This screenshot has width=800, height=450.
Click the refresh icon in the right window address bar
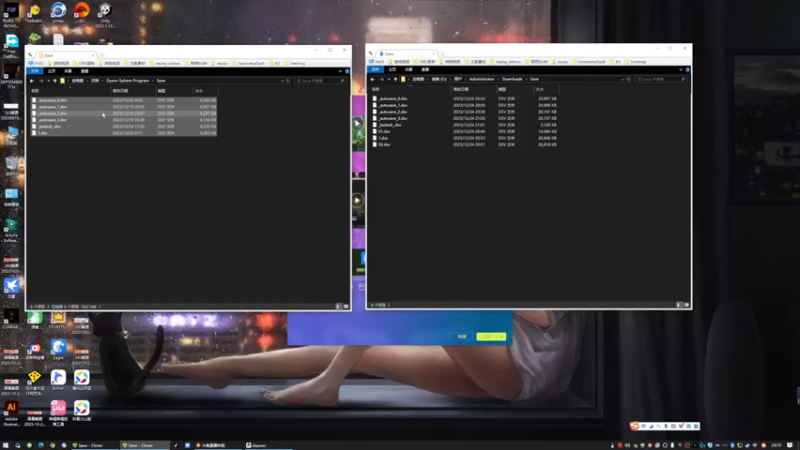click(629, 79)
